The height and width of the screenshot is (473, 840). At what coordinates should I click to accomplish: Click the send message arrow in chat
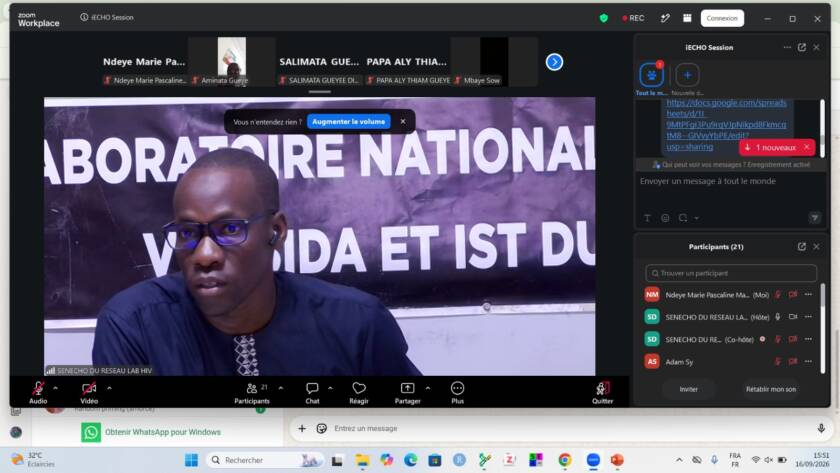click(x=814, y=217)
